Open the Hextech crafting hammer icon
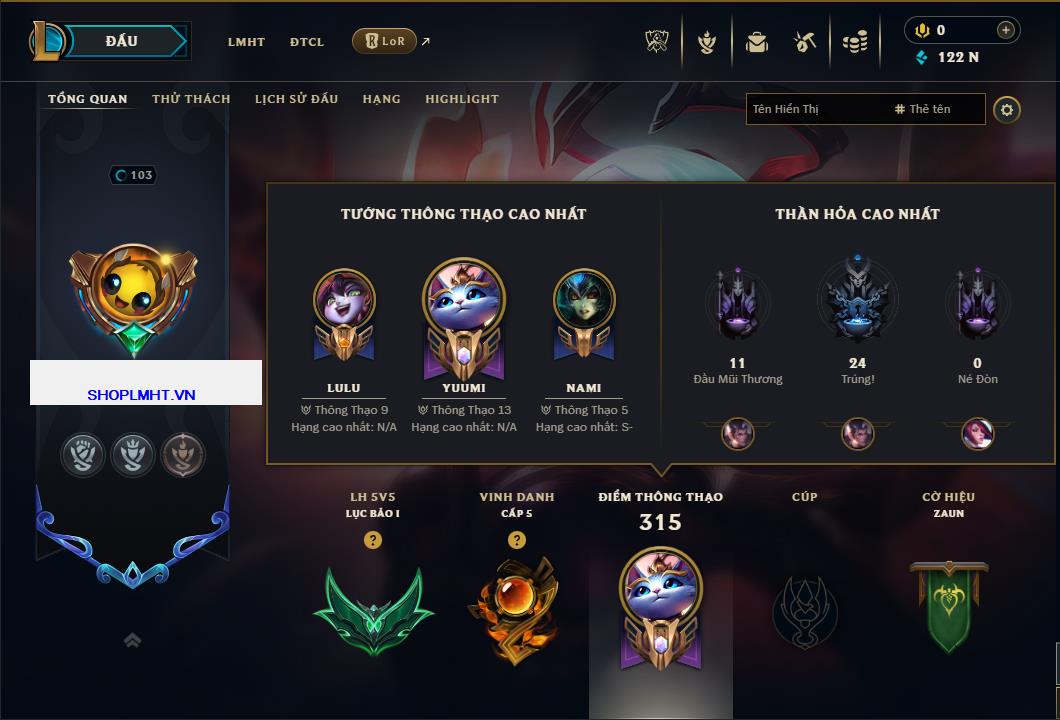 coord(804,43)
